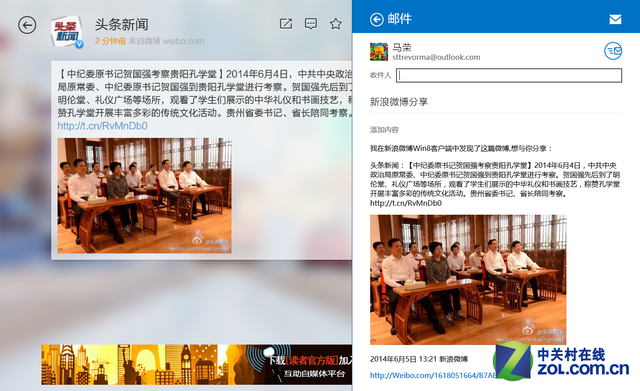Open the comment icon in Weibo header

[311, 24]
